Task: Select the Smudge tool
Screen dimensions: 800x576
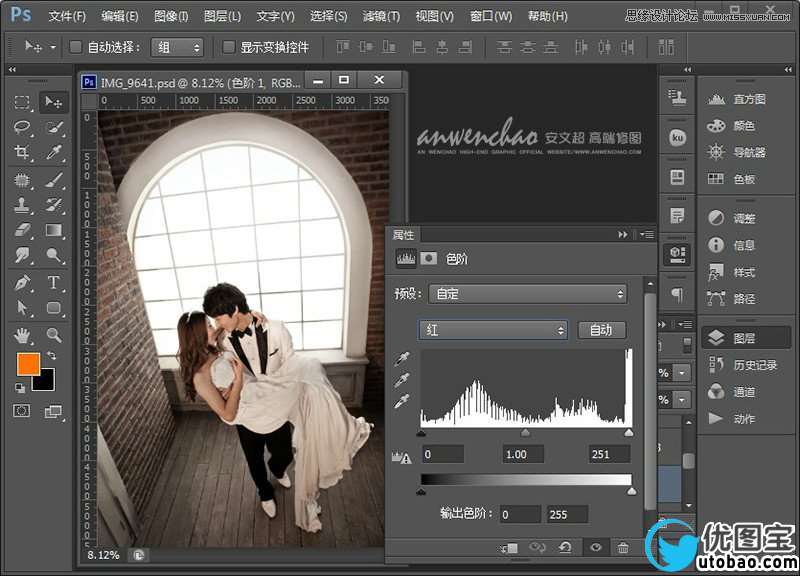Action: coord(22,255)
